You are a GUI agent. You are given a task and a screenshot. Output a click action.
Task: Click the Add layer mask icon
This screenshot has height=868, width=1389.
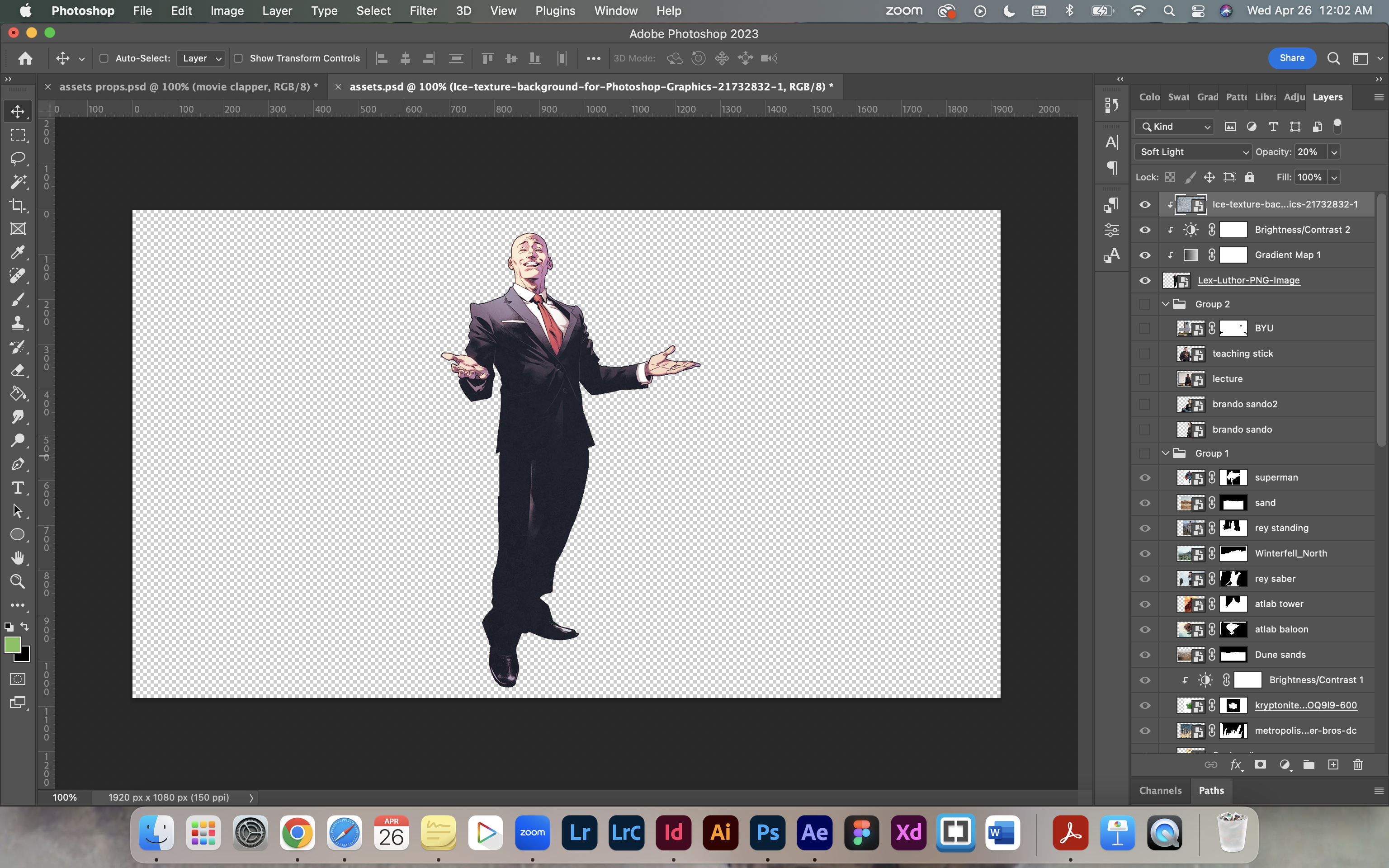pyautogui.click(x=1260, y=764)
